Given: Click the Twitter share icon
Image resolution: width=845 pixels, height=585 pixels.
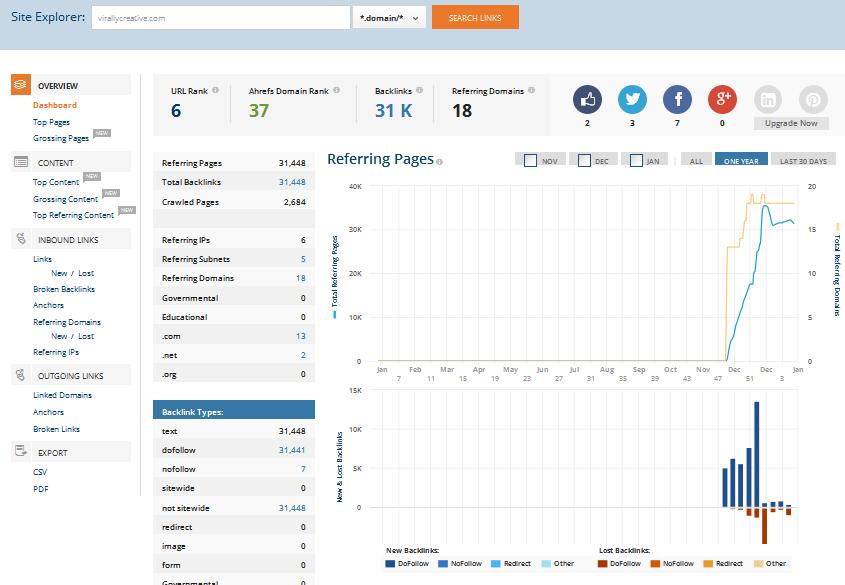Looking at the screenshot, I should pos(632,99).
